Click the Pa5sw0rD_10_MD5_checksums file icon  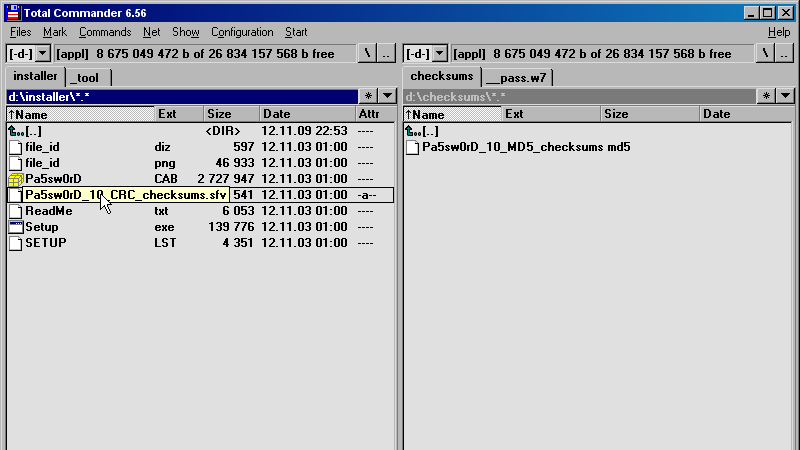coord(413,147)
